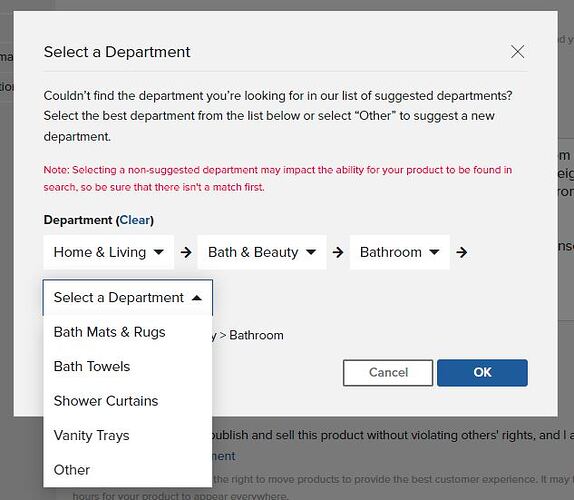Open the Bath & Beauty dropdown
Image resolution: width=574 pixels, height=500 pixels.
click(262, 252)
